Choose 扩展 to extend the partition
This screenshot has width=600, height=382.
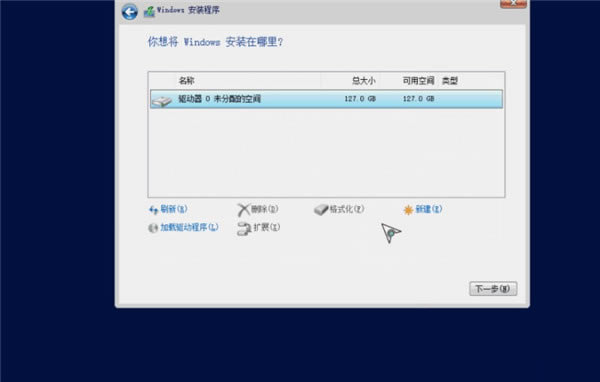pyautogui.click(x=267, y=227)
